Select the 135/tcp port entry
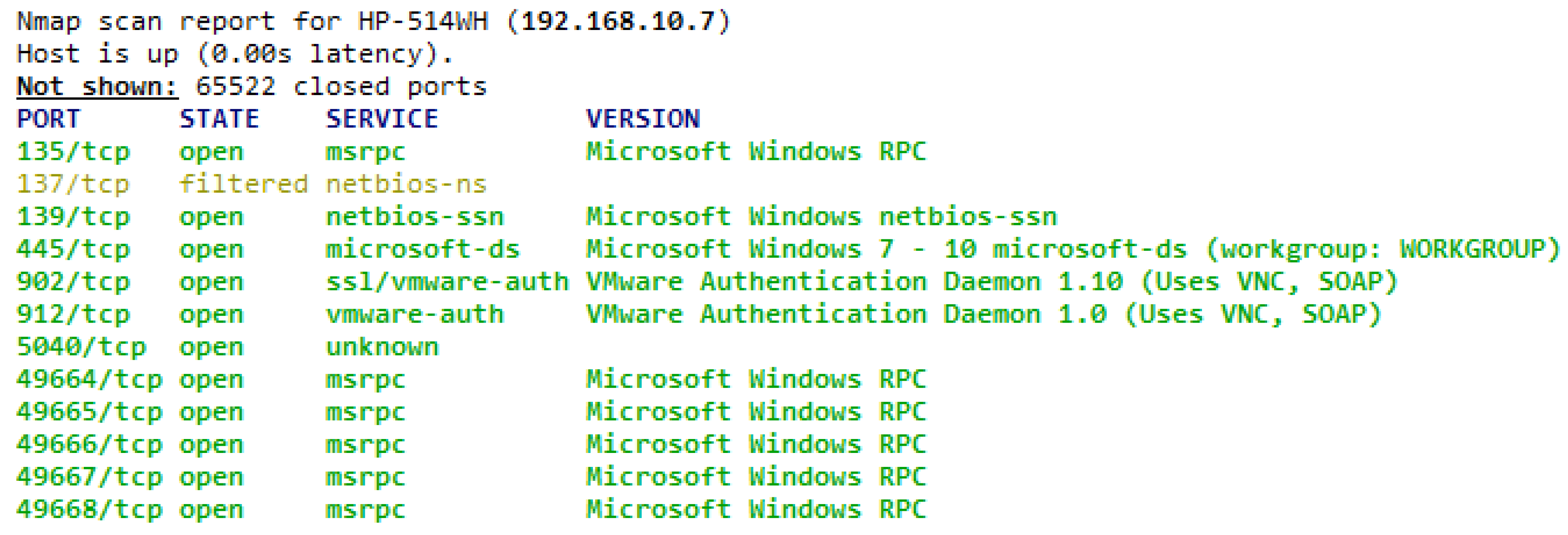This screenshot has height=535, width=1568. pos(73,152)
